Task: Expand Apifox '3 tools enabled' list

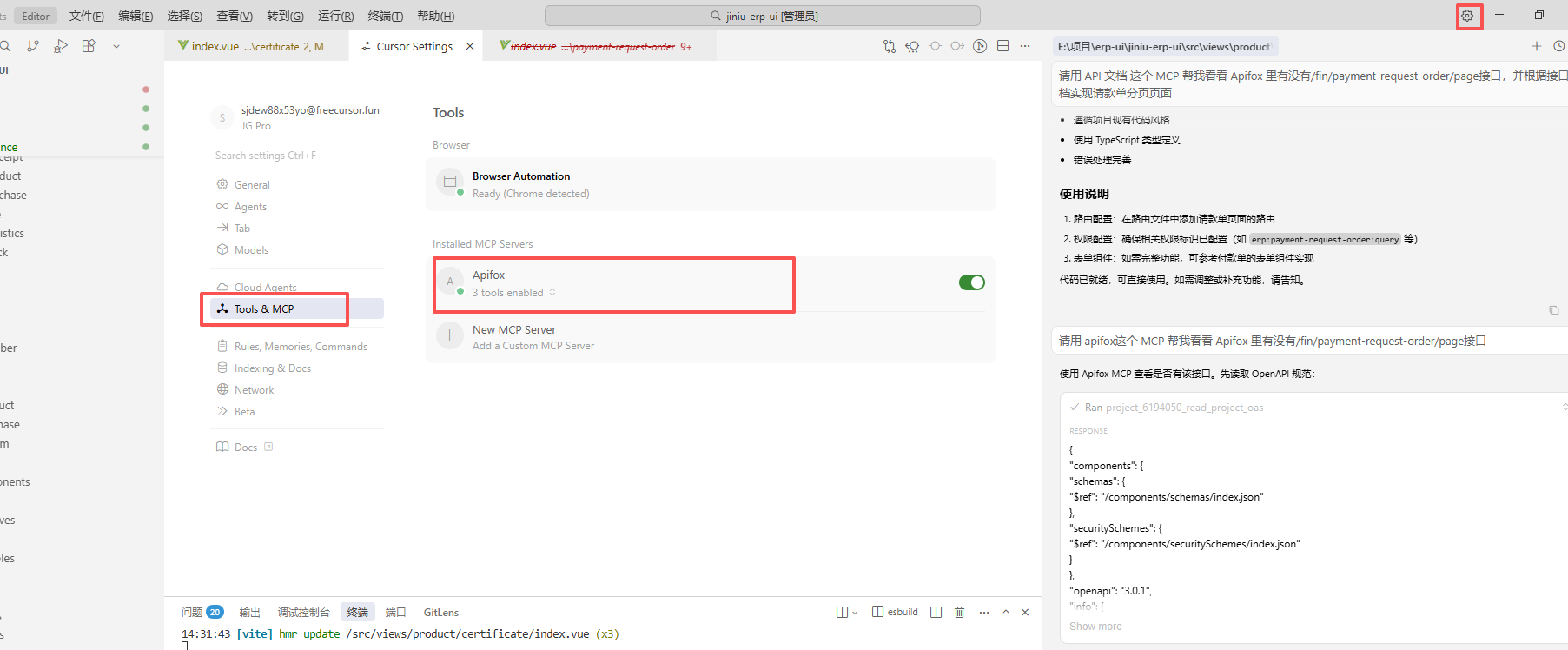Action: 514,293
